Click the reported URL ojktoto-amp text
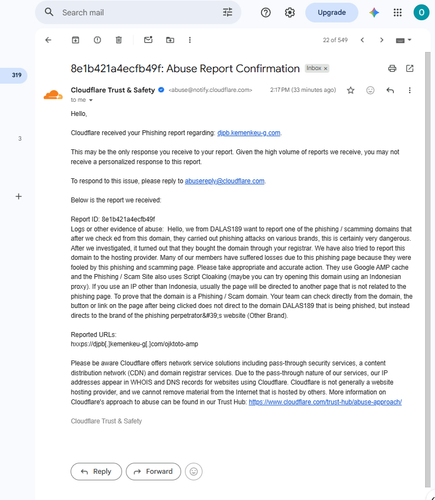The height and width of the screenshot is (500, 435). point(134,344)
